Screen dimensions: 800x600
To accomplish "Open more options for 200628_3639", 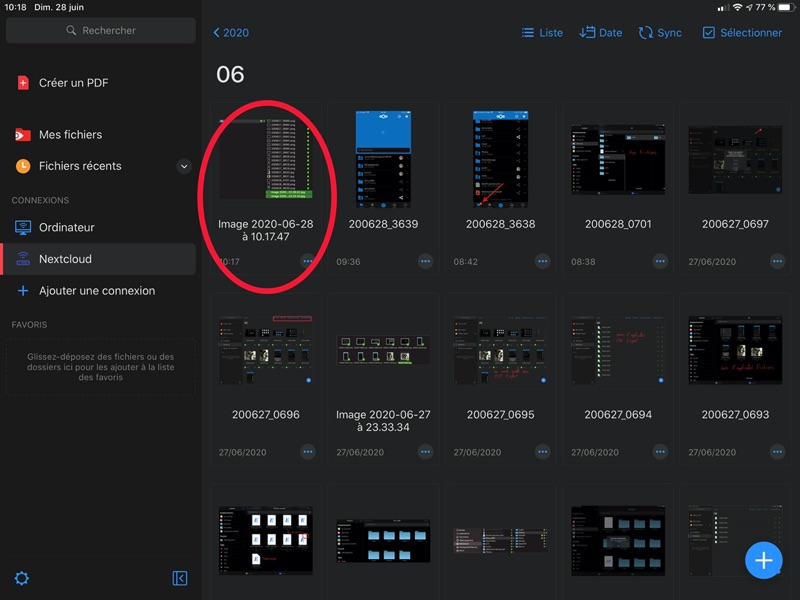I will 425,261.
